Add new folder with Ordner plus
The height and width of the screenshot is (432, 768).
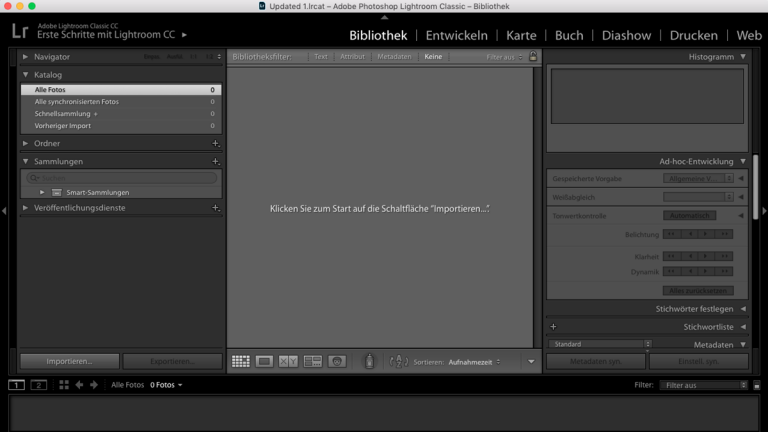(x=216, y=144)
